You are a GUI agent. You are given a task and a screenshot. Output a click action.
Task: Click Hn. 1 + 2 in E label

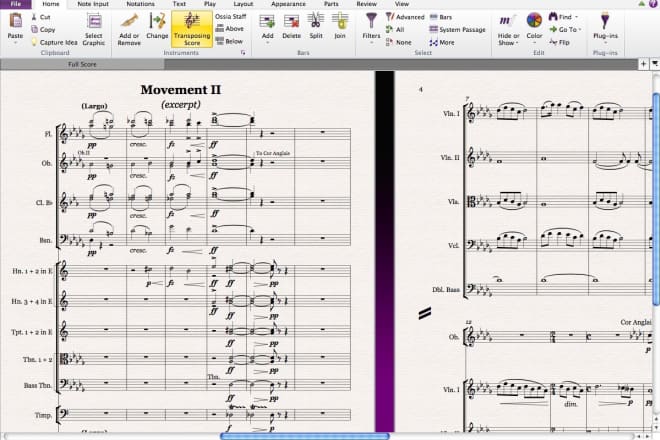tap(32, 271)
